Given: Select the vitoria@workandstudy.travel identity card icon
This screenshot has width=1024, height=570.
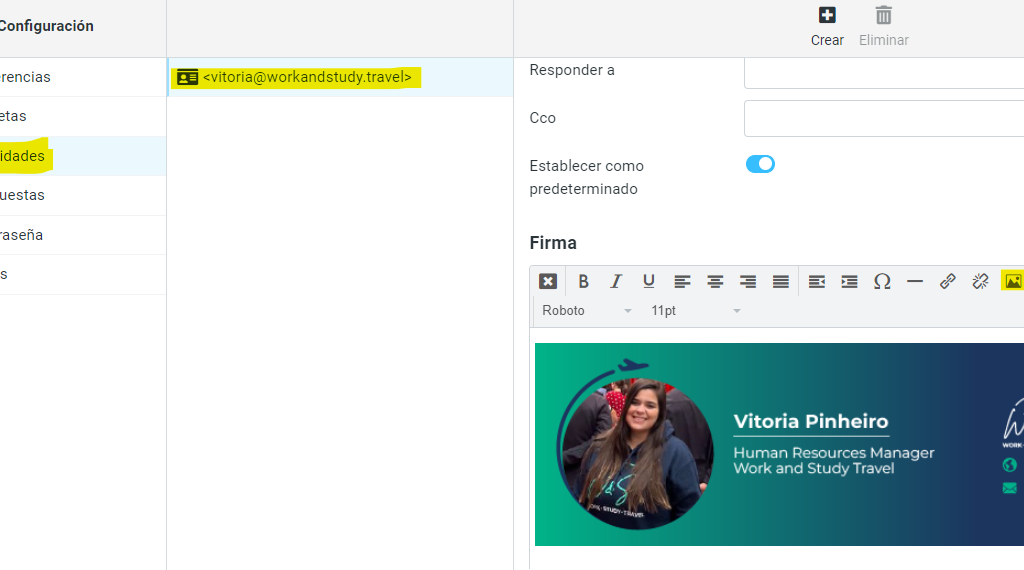Looking at the screenshot, I should click(x=187, y=78).
